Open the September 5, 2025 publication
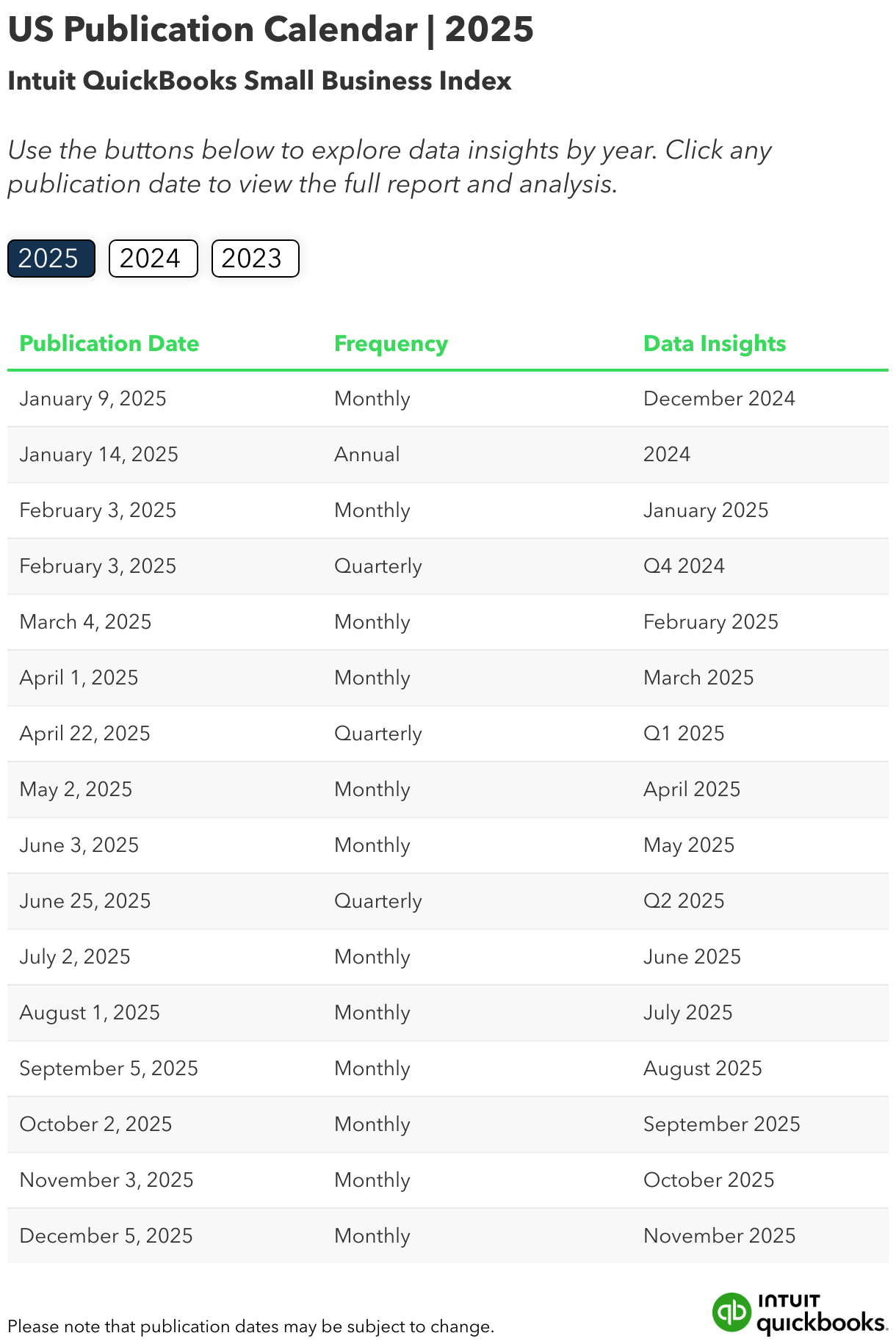 click(109, 1068)
